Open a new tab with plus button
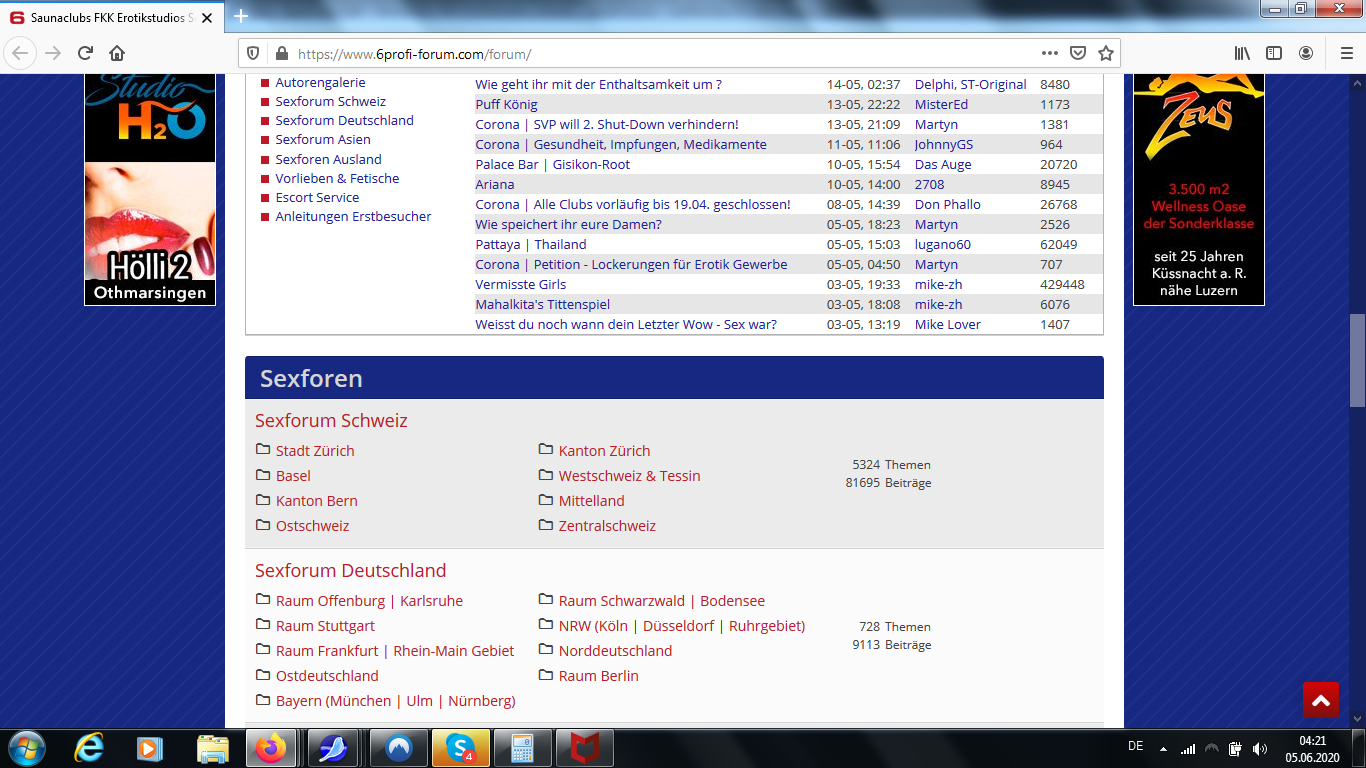 [x=241, y=16]
